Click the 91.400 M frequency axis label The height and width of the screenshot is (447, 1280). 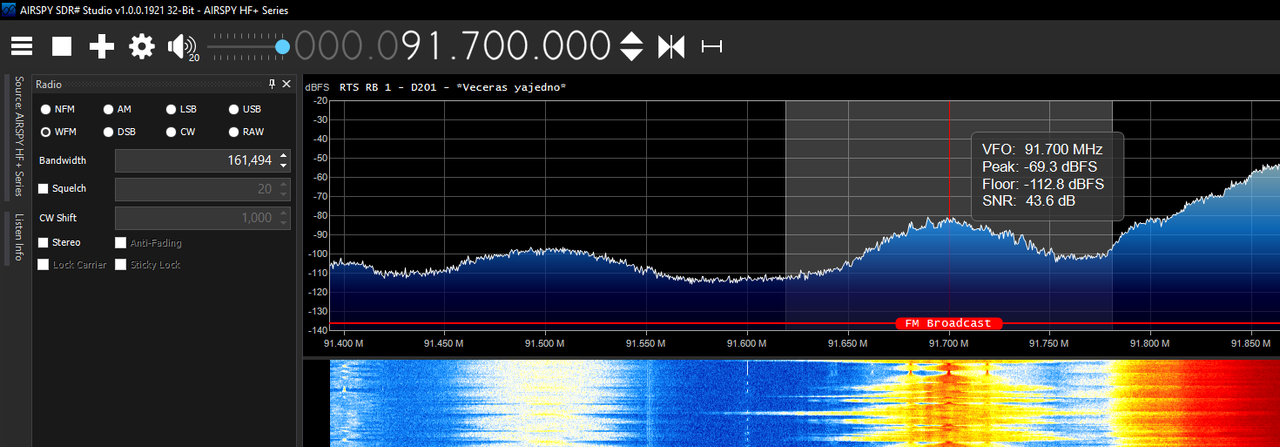[343, 343]
